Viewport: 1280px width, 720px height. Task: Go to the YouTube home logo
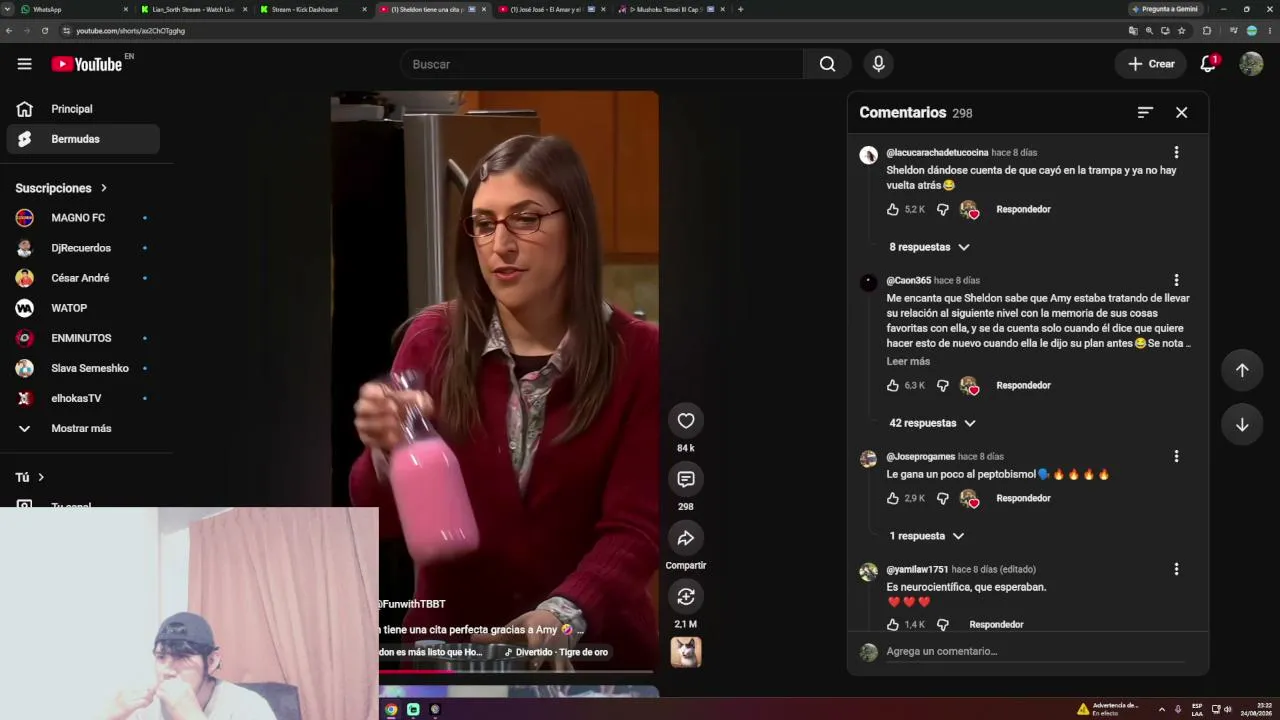[87, 64]
